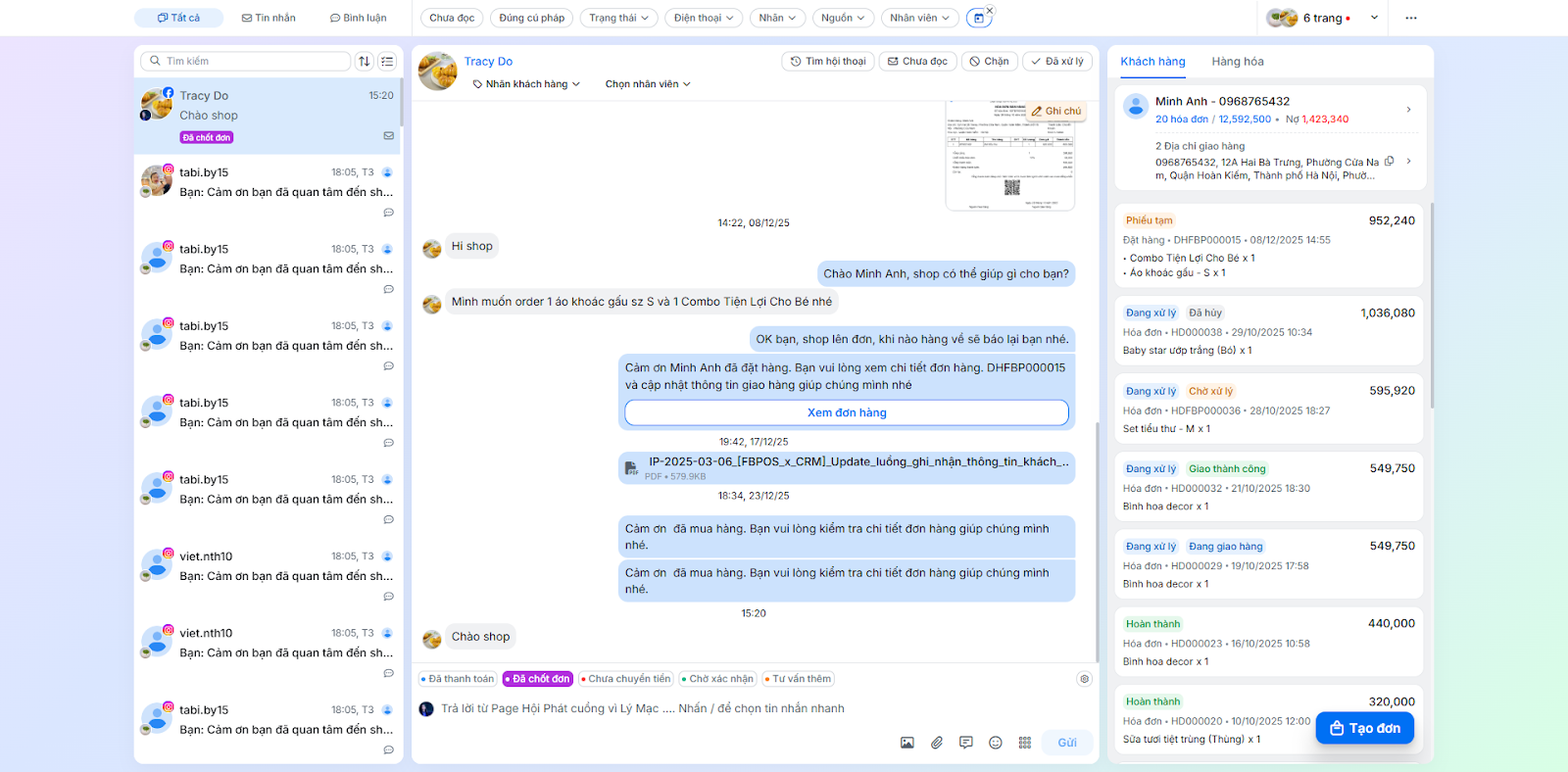The width and height of the screenshot is (1568, 772).
Task: Toggle the Đúng cú pháp filter
Action: [x=532, y=18]
